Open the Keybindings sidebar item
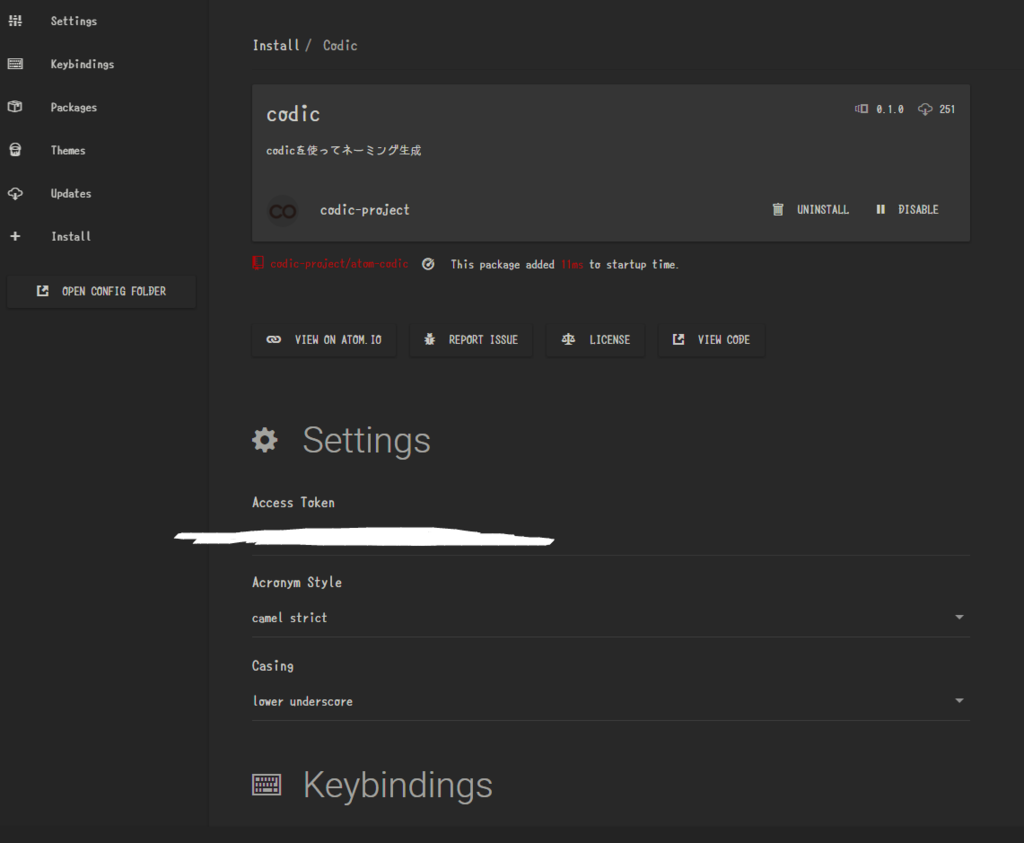 [x=82, y=64]
